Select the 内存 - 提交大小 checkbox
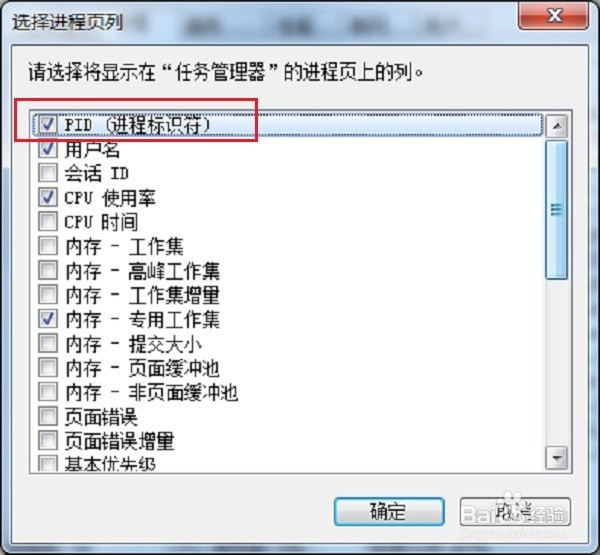600x555 pixels. 48,343
